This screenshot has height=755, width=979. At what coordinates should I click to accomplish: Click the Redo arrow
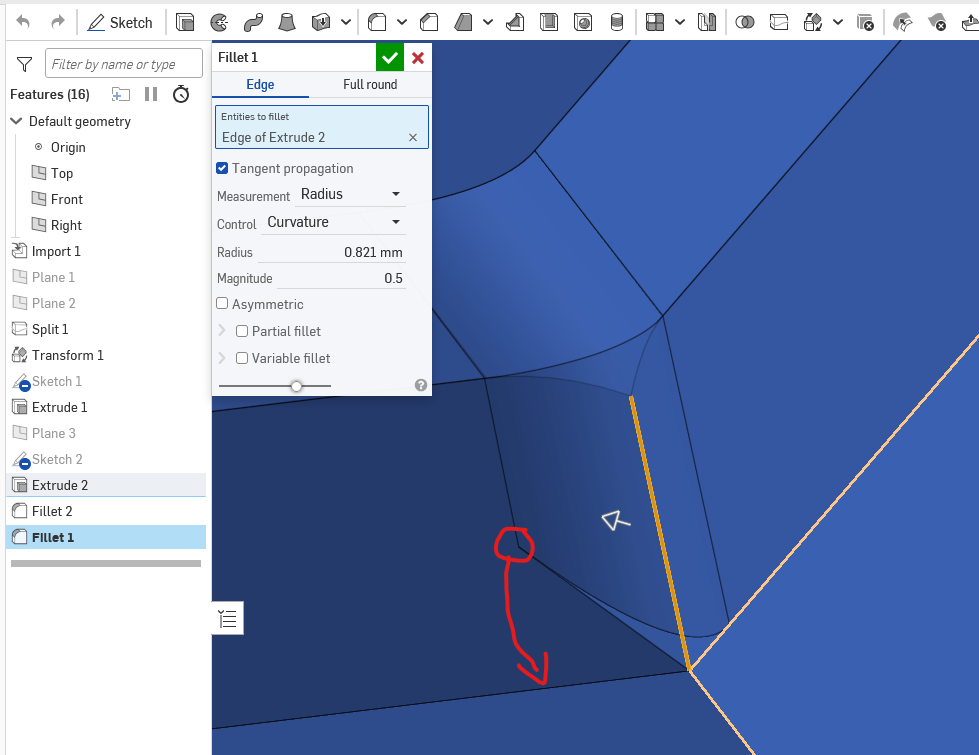click(x=57, y=22)
